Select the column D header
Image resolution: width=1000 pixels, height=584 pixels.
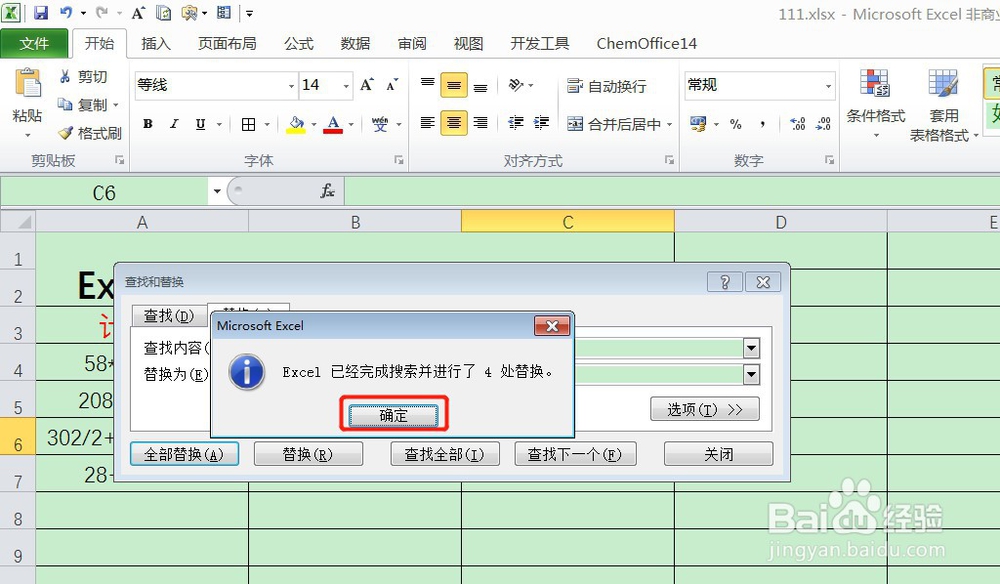pyautogui.click(x=781, y=222)
